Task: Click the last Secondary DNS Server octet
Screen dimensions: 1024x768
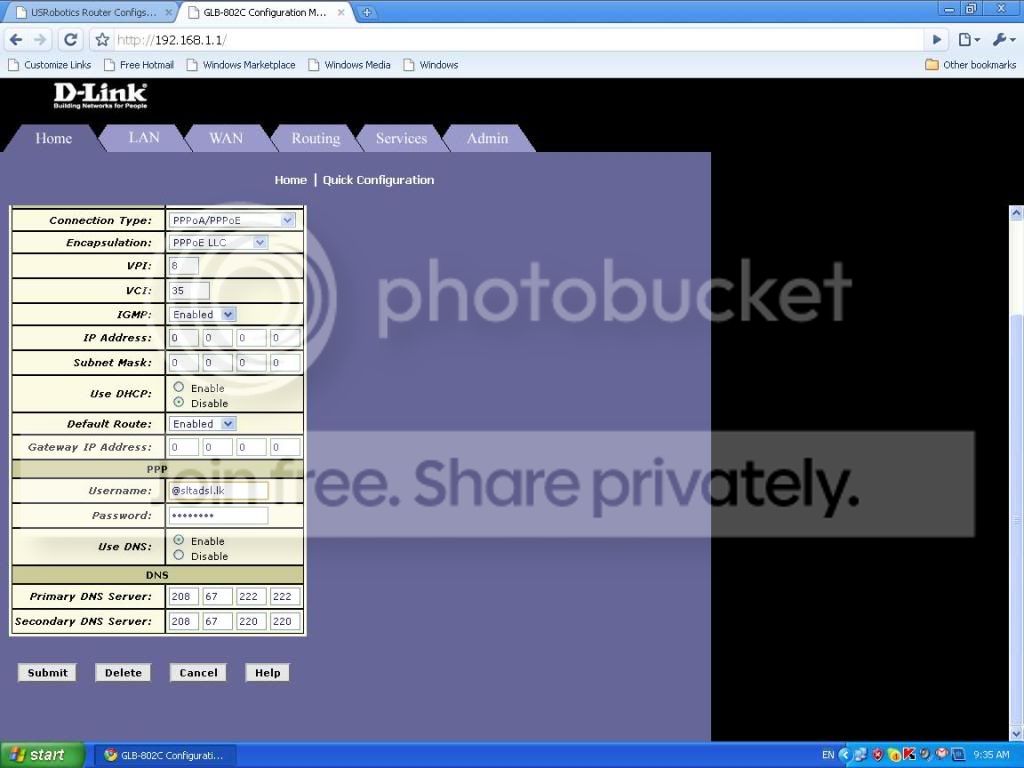Action: (285, 621)
